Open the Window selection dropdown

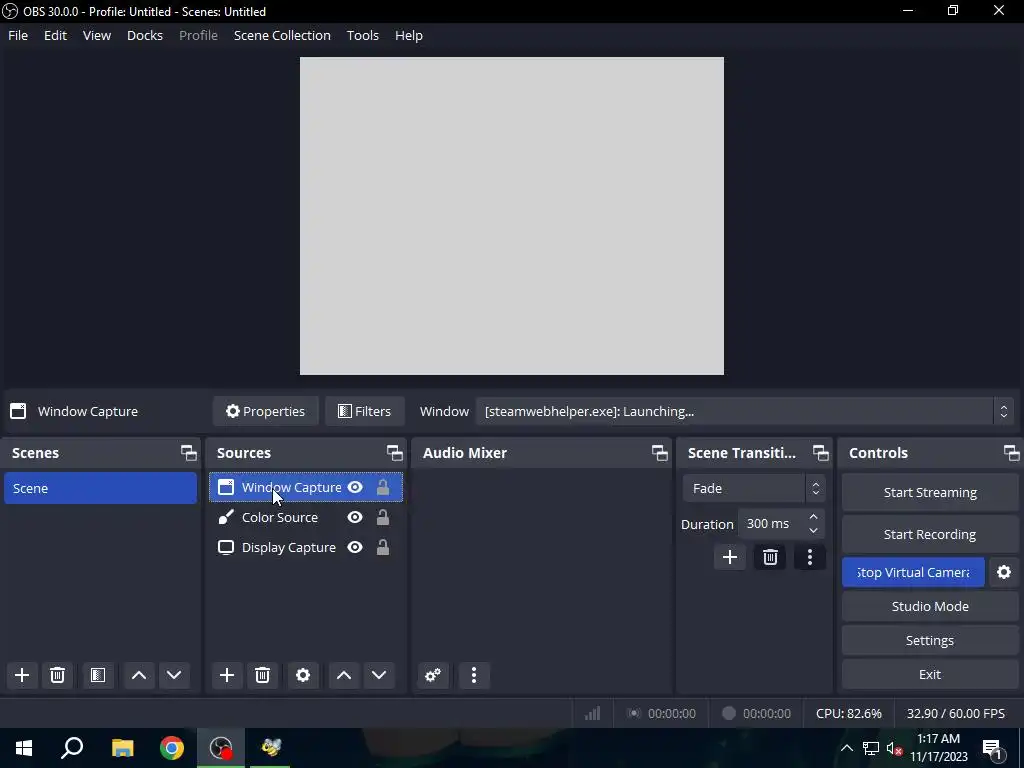pyautogui.click(x=744, y=411)
